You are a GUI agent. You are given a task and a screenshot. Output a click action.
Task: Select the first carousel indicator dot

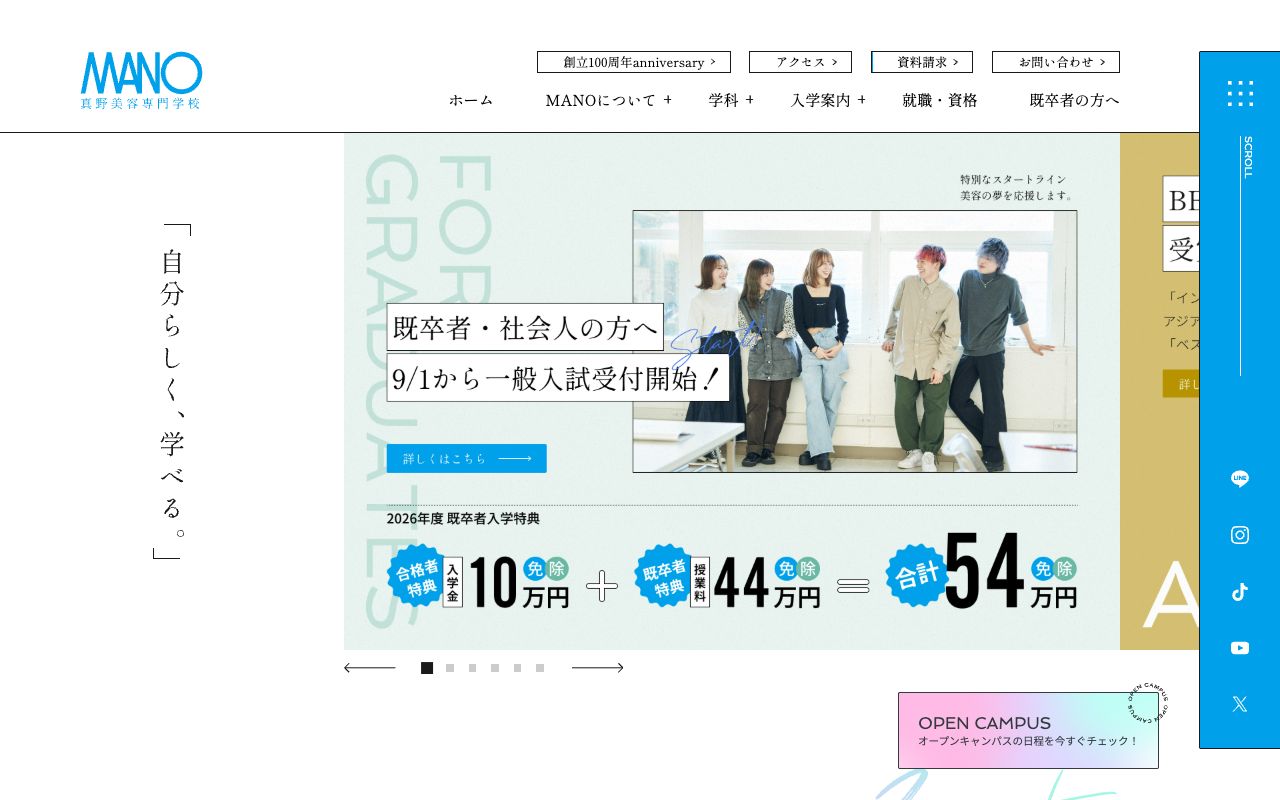(427, 668)
